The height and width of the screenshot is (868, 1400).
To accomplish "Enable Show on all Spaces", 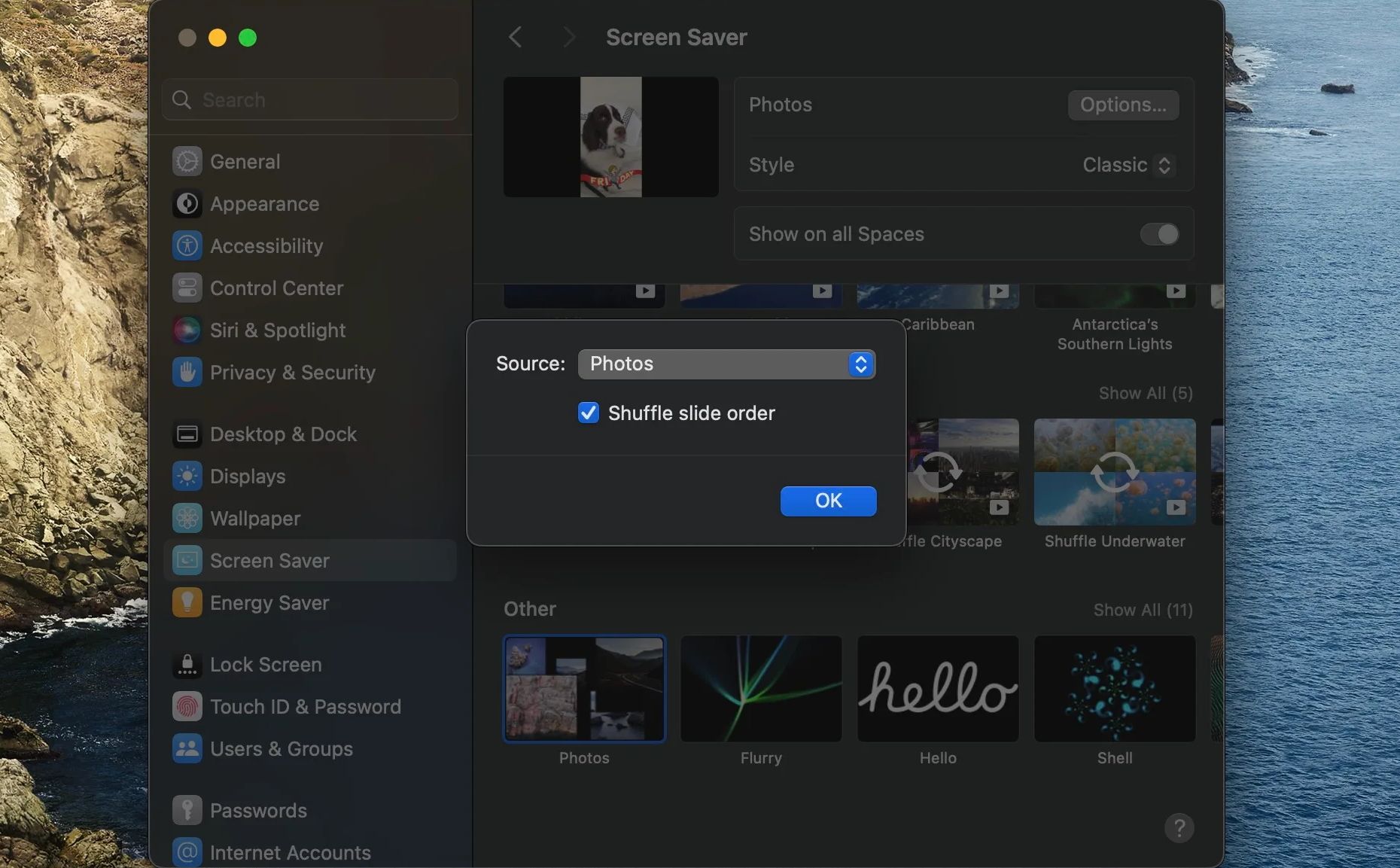I will [1158, 234].
